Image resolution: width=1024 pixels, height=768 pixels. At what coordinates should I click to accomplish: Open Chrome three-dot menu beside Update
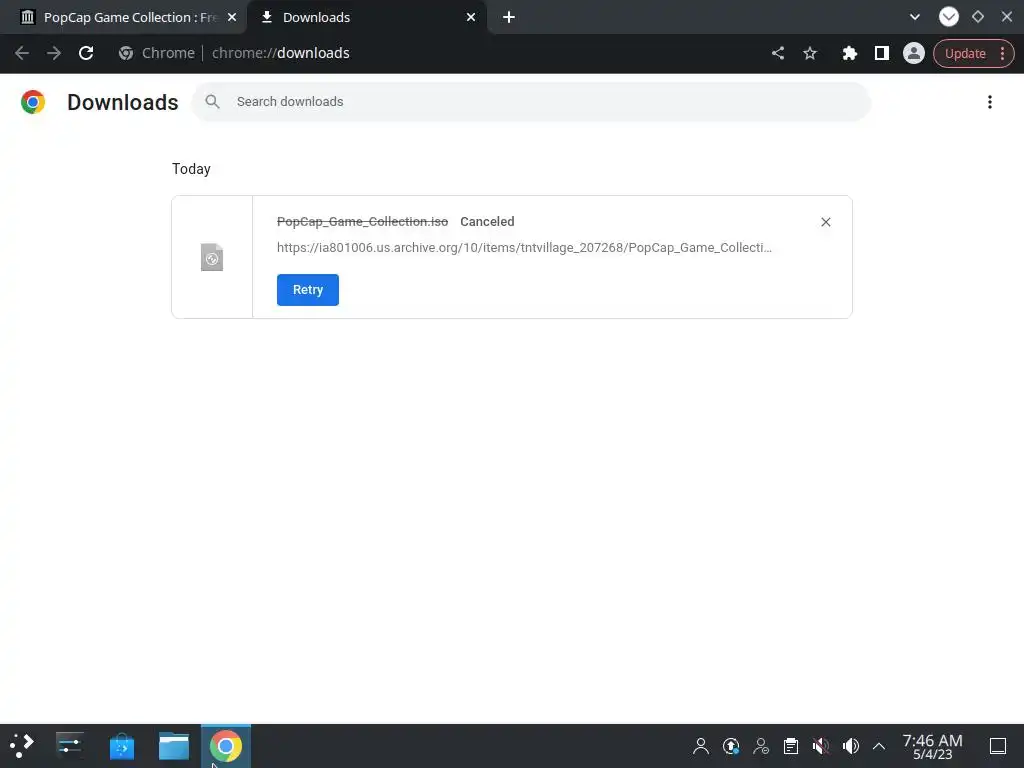coord(1002,54)
